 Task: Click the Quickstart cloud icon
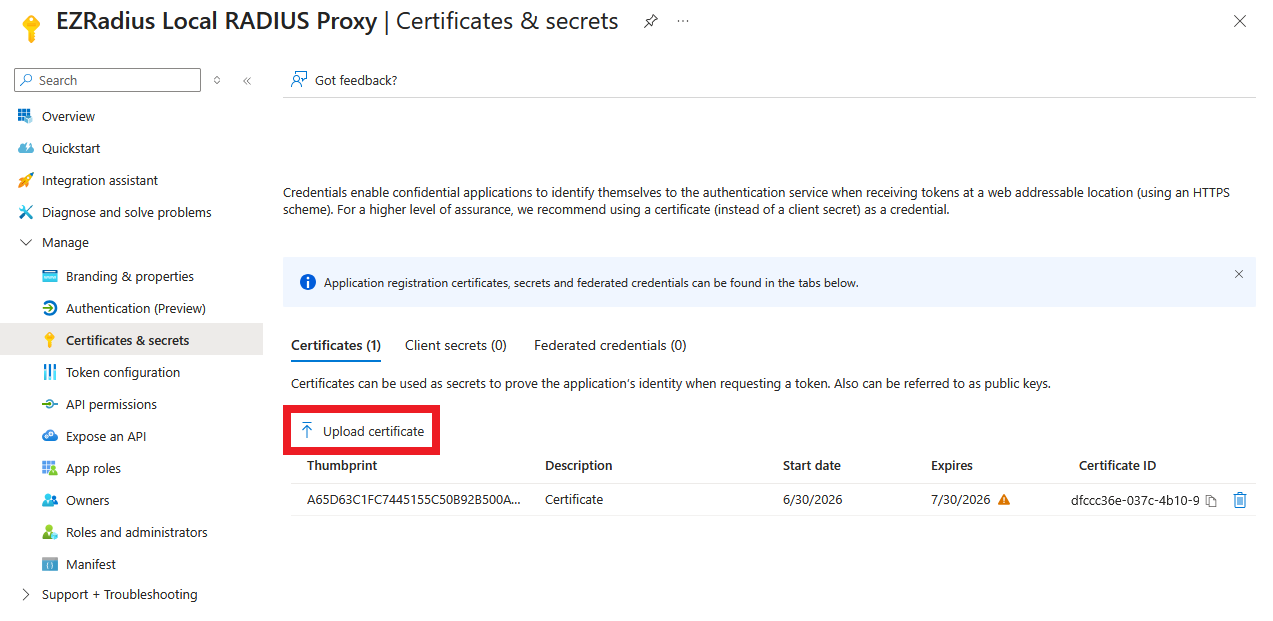pos(26,148)
